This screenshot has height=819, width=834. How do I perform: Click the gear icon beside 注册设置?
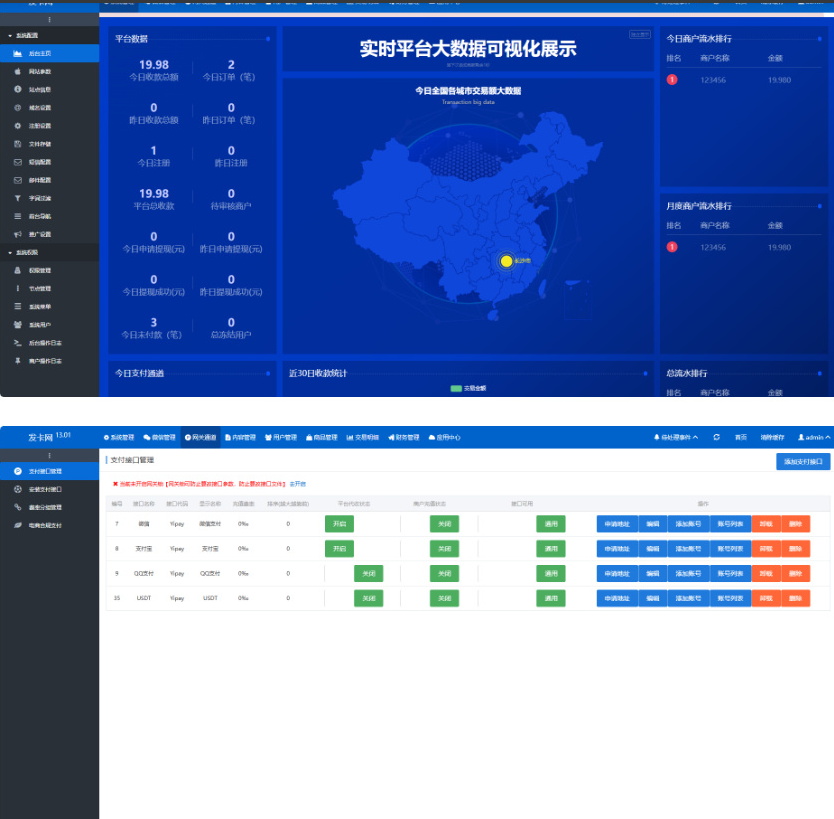[x=18, y=126]
